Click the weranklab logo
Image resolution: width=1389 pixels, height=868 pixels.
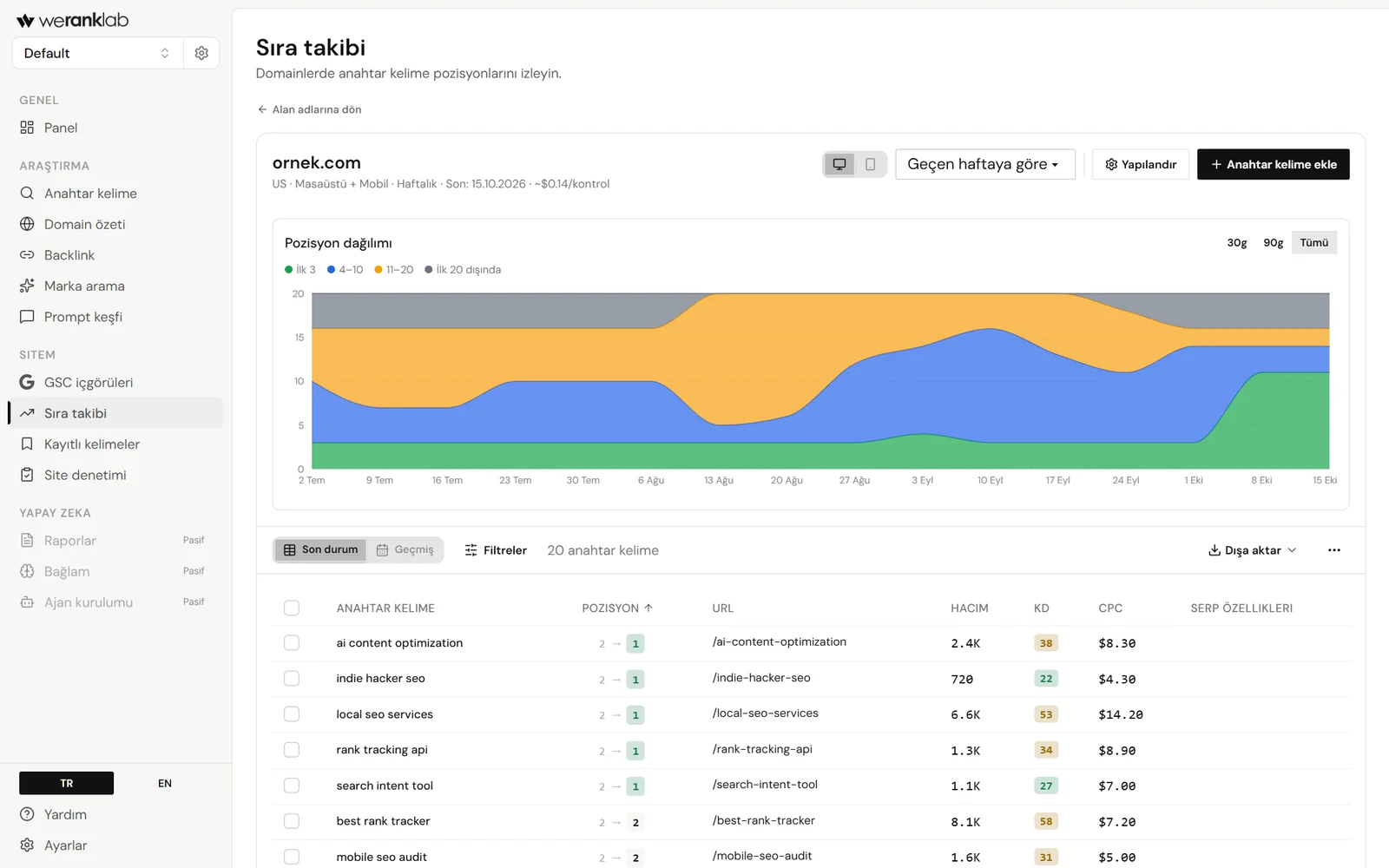72,20
